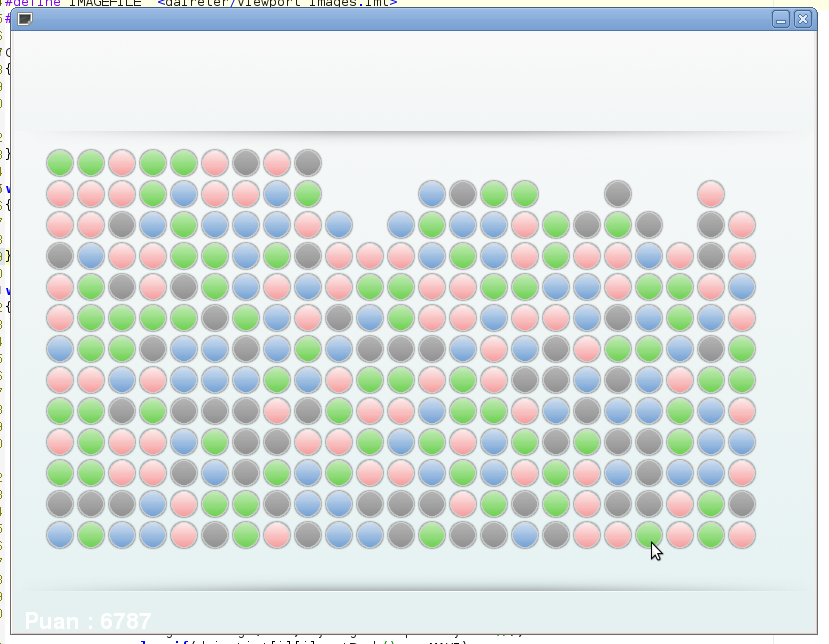Click the rightmost gray ball in the top row
Screen dimensions: 829x644
point(308,162)
